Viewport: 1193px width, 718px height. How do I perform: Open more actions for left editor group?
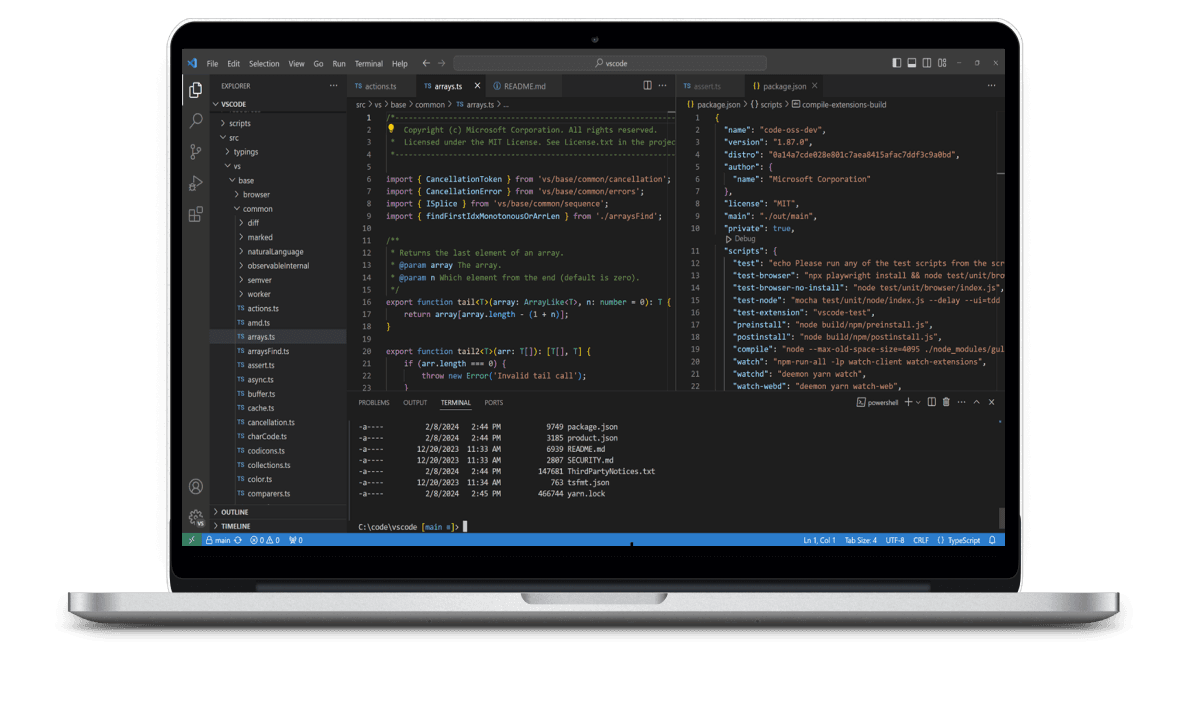point(663,85)
